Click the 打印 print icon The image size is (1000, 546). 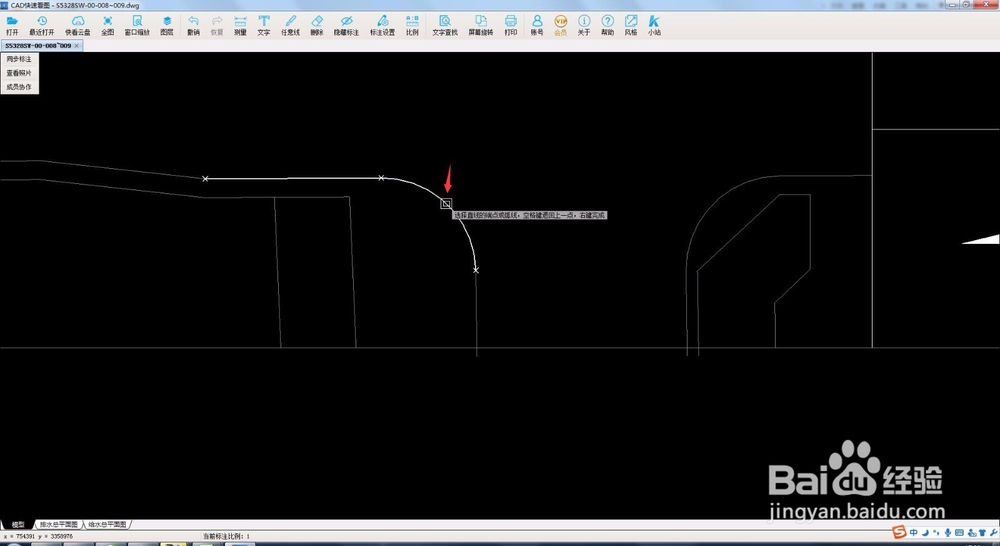point(511,25)
